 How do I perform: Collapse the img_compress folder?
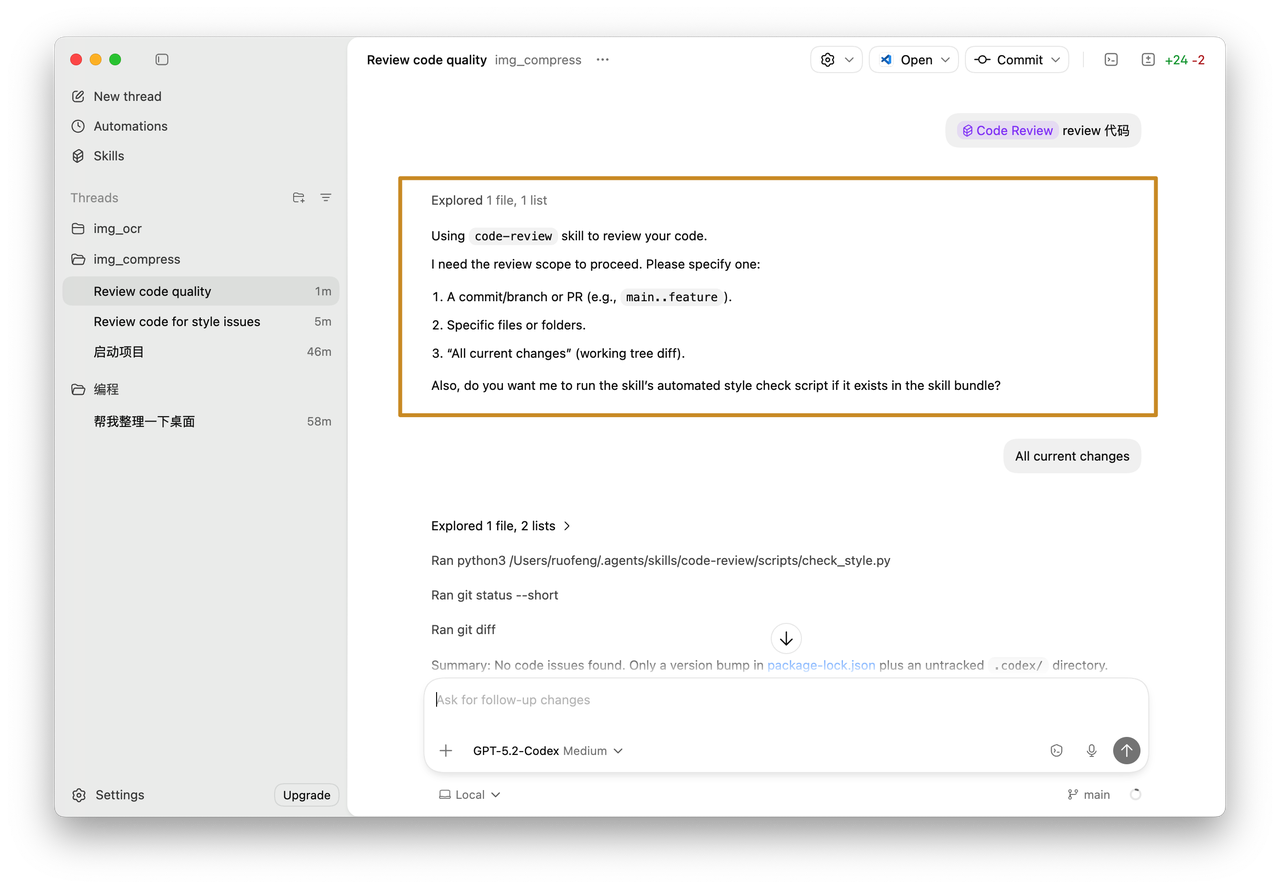coord(78,259)
